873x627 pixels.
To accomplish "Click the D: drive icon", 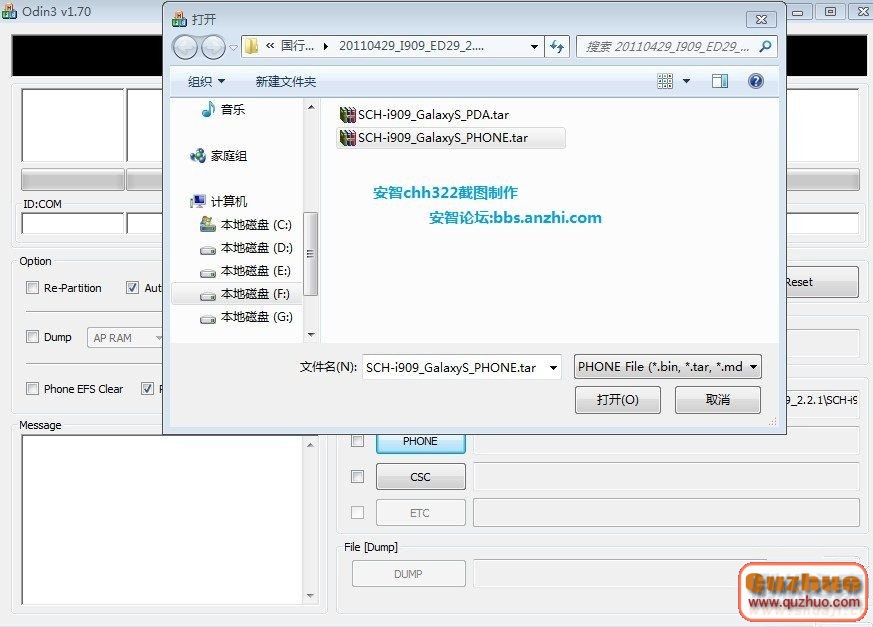I will (208, 250).
